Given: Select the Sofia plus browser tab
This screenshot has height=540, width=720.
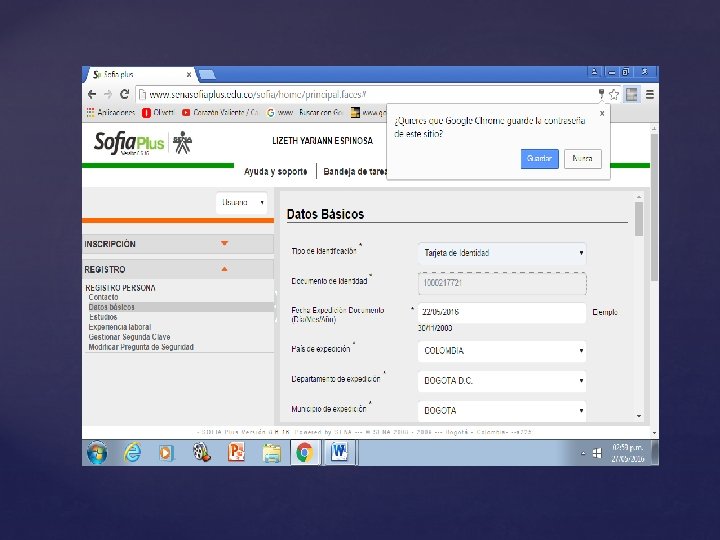Looking at the screenshot, I should click(140, 74).
